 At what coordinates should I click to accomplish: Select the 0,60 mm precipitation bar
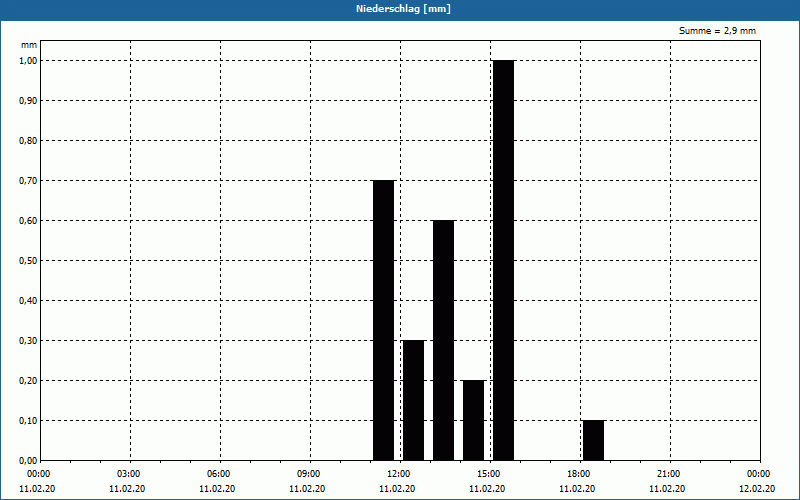(x=443, y=340)
